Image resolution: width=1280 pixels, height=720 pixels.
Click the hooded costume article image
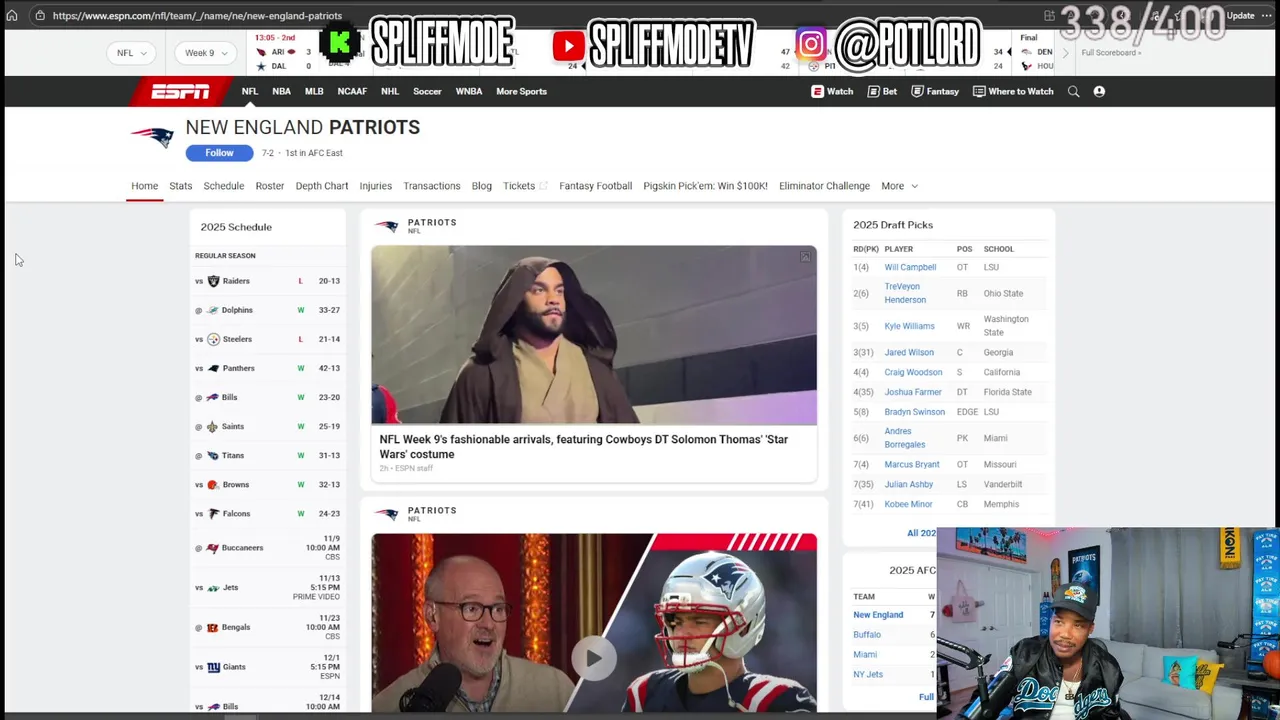(x=594, y=335)
